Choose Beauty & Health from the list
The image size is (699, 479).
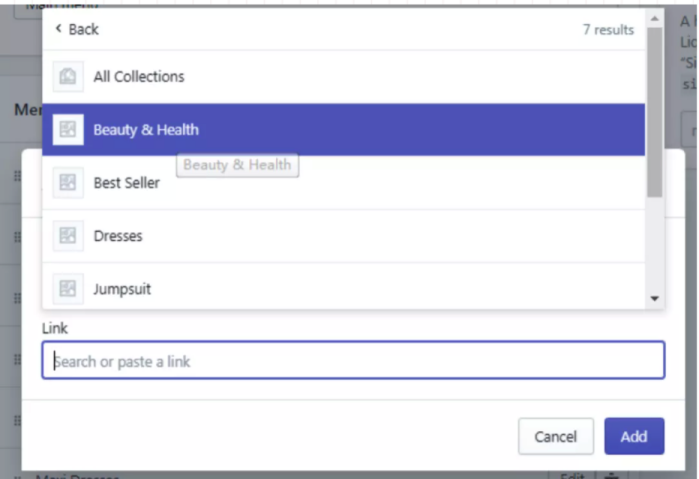pyautogui.click(x=146, y=129)
